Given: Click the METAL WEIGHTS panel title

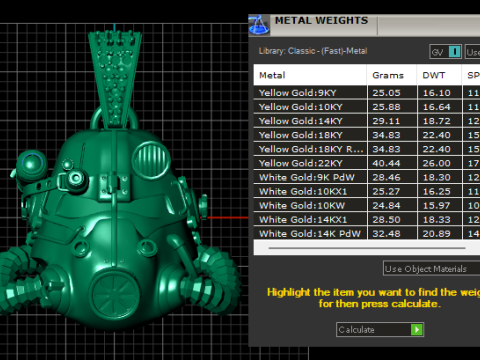Looking at the screenshot, I should pyautogui.click(x=321, y=21).
